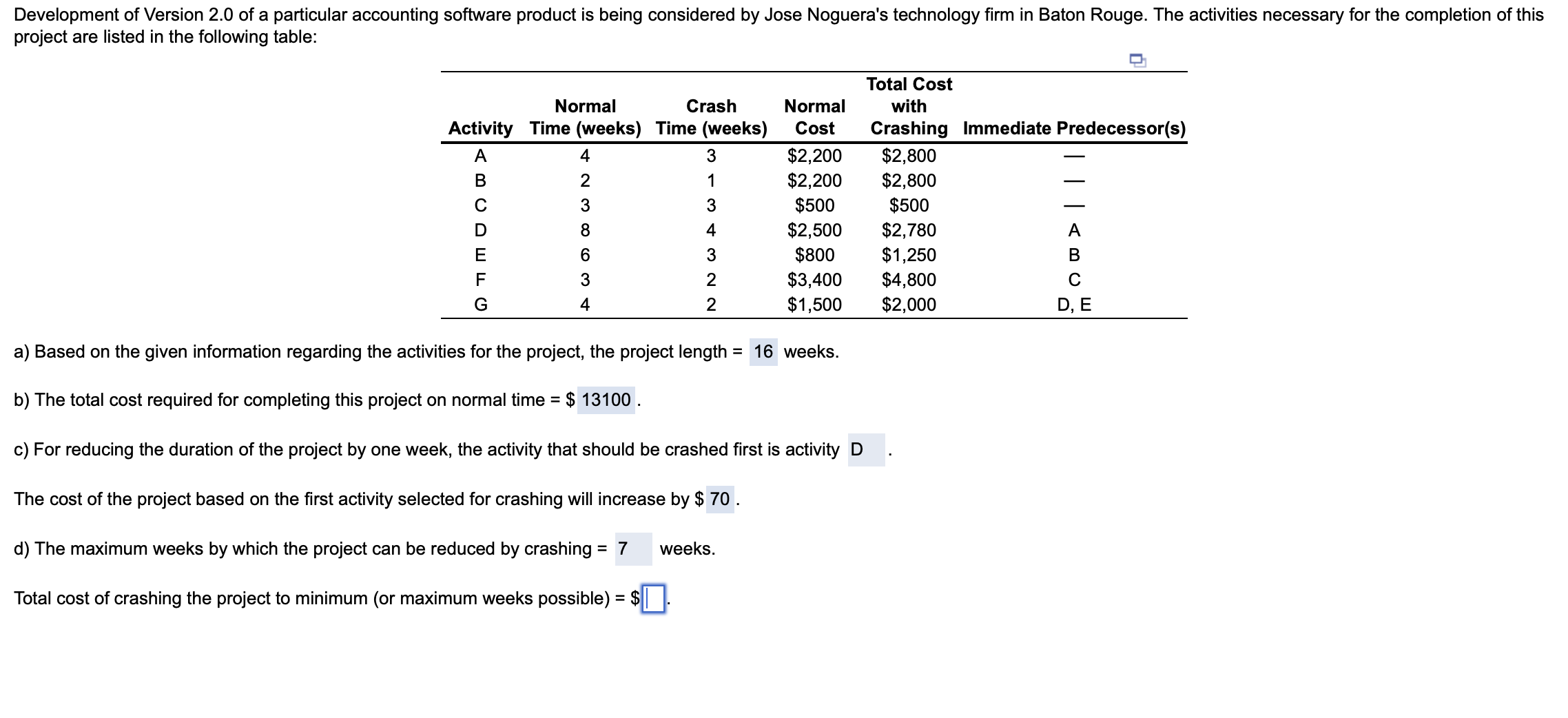Click activity G row label
Image resolution: width=1568 pixels, height=718 pixels.
pos(480,305)
